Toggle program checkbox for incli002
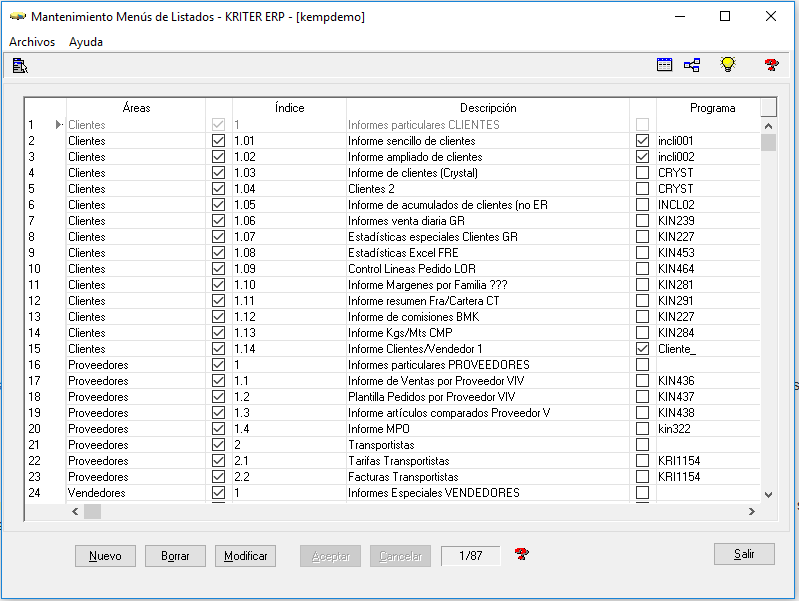Screen dimensions: 799x601 (x=643, y=156)
